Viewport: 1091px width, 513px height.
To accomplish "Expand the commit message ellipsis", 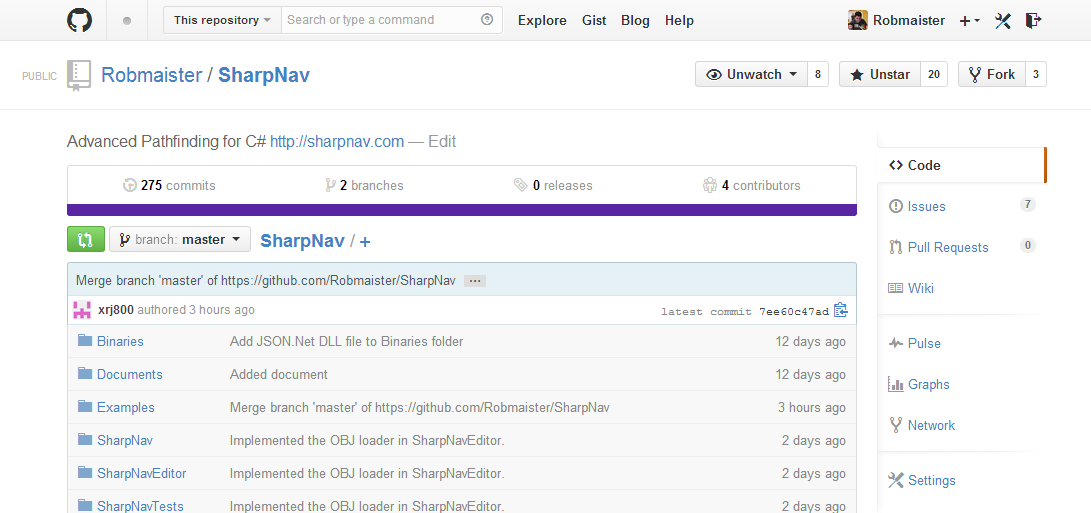I will click(475, 281).
